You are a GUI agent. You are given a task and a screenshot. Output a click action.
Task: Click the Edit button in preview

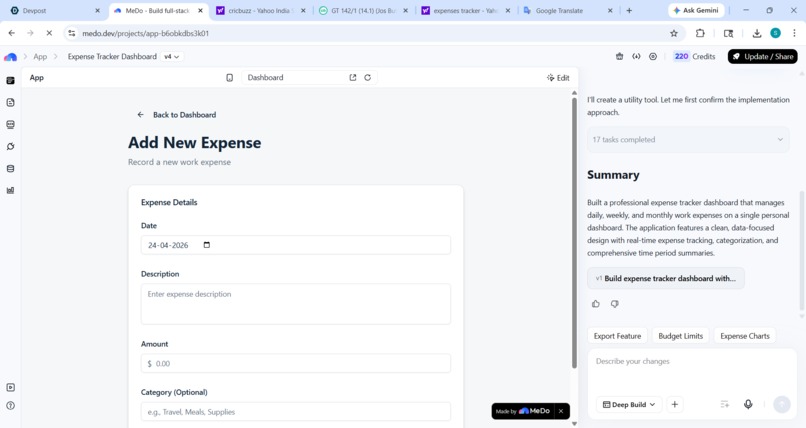click(558, 78)
